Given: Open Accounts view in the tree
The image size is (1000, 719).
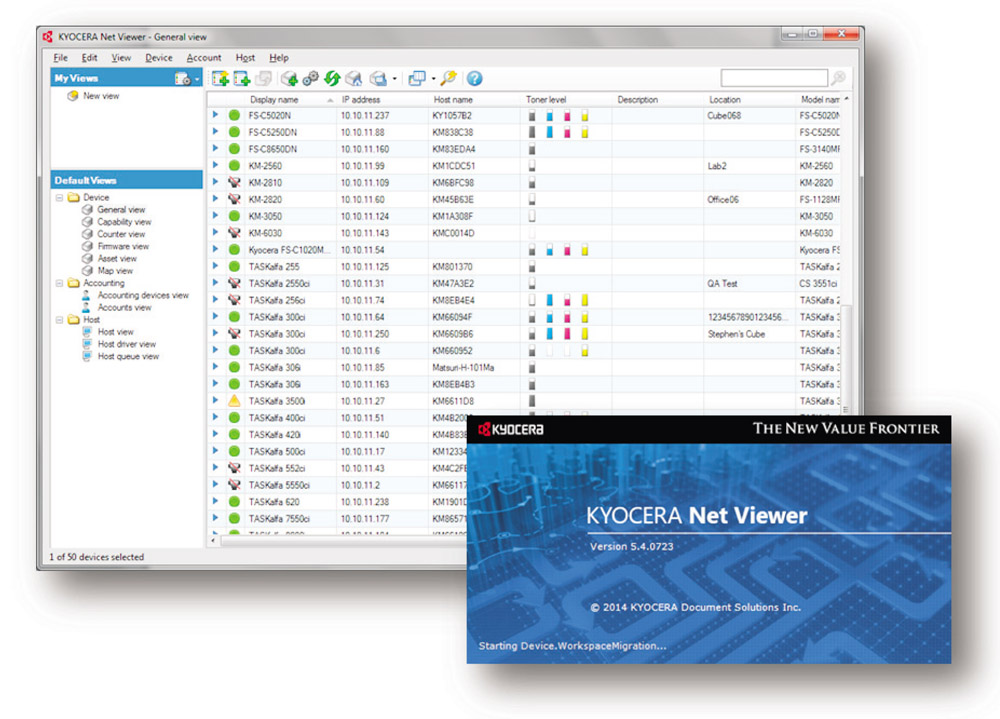Looking at the screenshot, I should [x=124, y=308].
